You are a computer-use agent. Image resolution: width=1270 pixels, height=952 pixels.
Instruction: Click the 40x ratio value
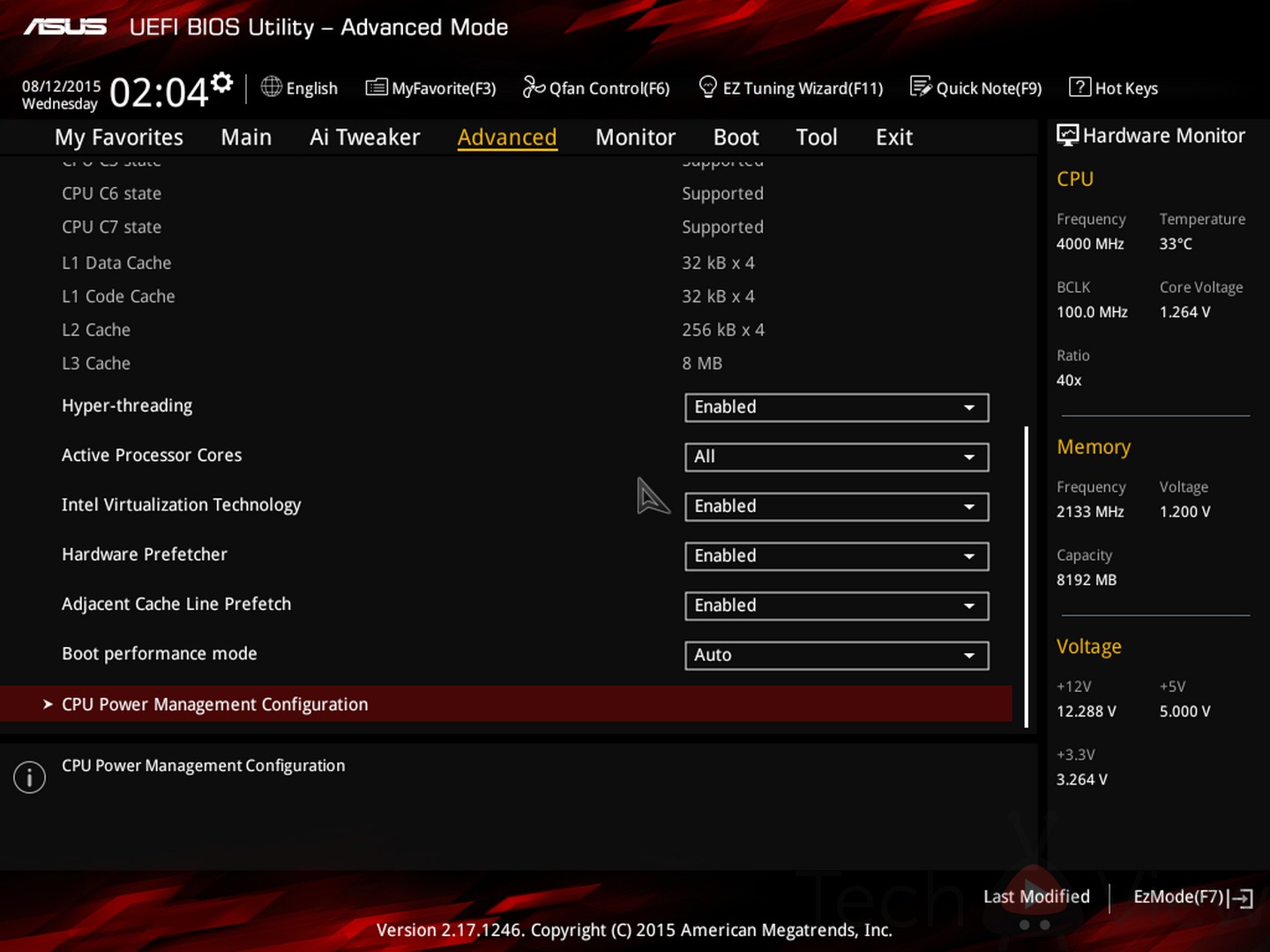tap(1069, 381)
